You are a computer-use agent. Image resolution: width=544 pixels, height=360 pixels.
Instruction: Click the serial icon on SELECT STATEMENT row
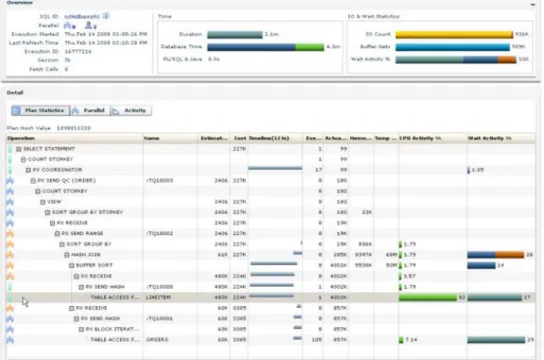coord(10,149)
